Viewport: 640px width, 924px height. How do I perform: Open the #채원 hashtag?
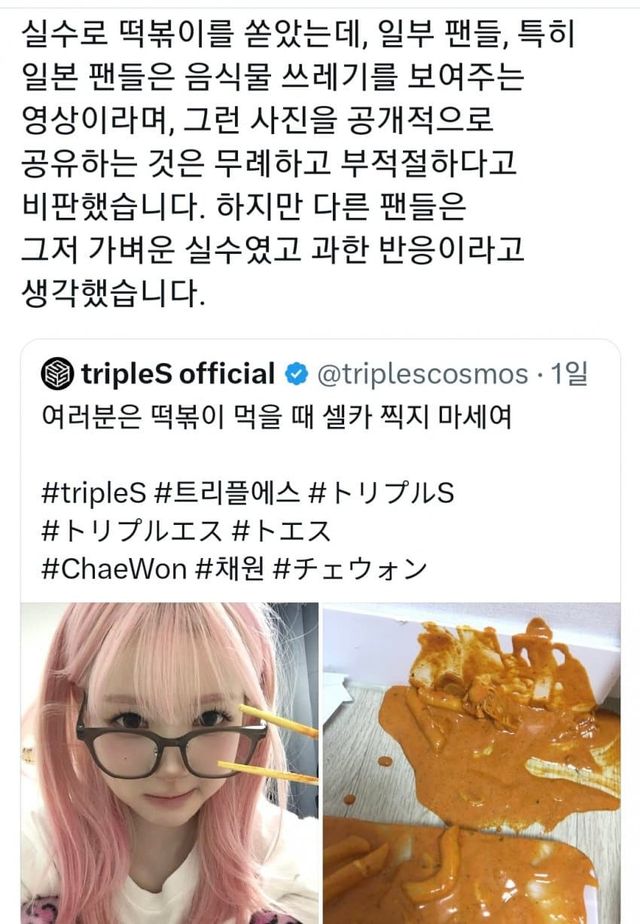230,569
